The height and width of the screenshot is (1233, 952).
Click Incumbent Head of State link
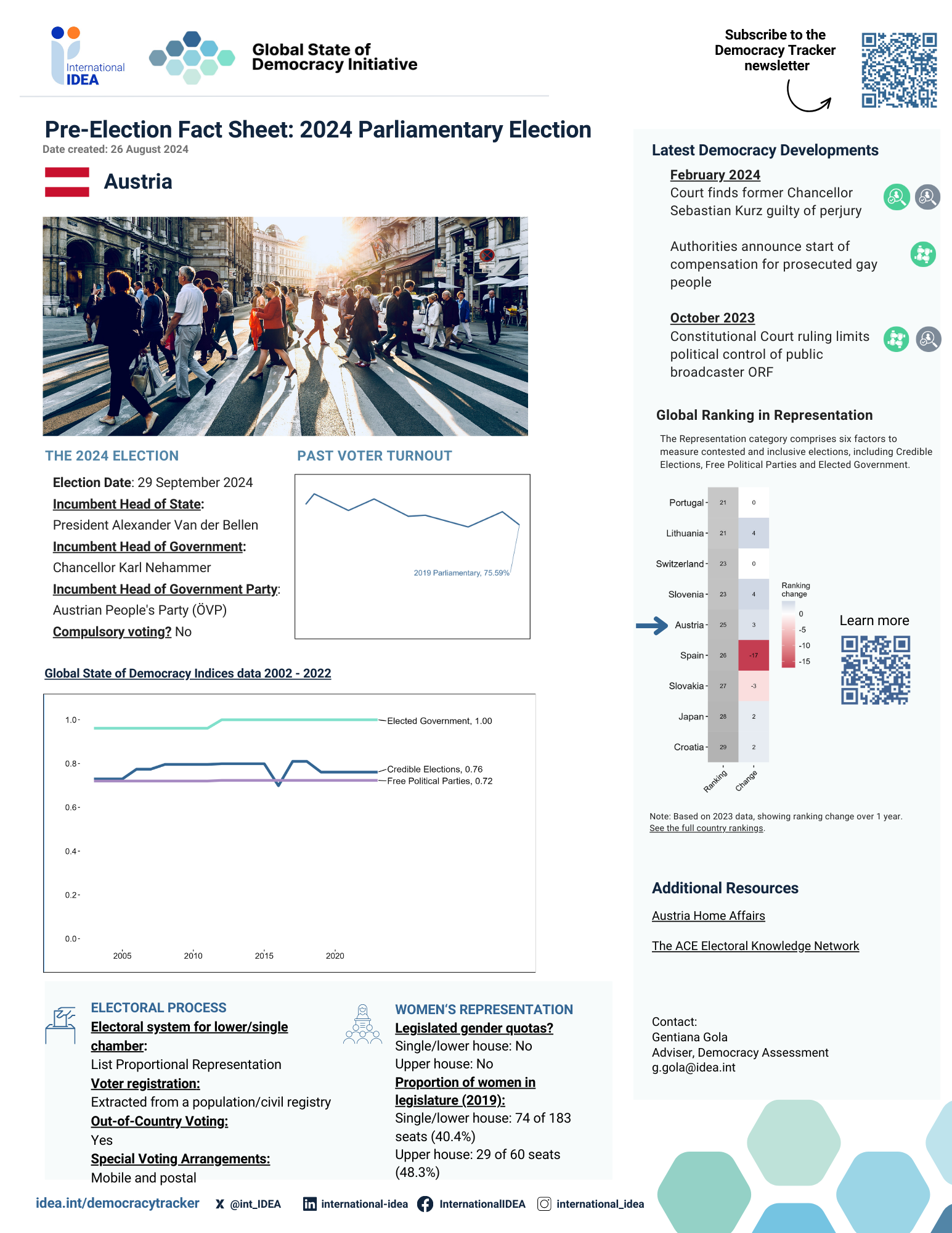point(127,504)
